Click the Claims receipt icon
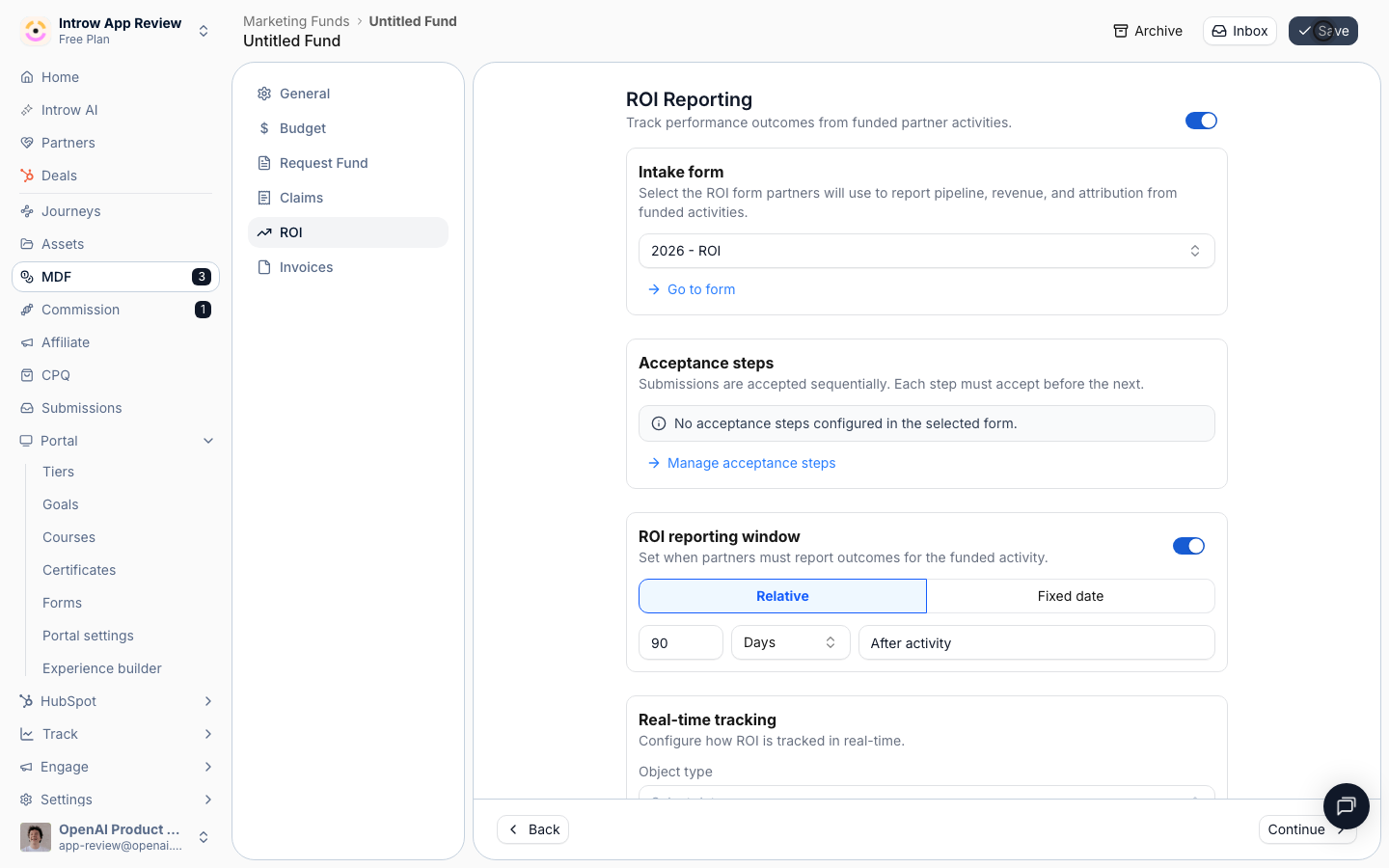Screen dimensions: 1389x868 264,198
